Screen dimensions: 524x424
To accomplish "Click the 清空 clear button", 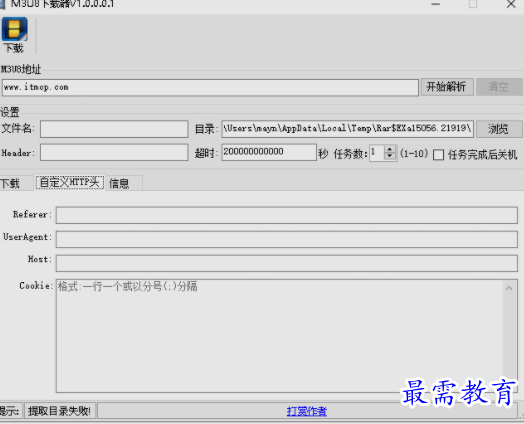I will pyautogui.click(x=499, y=87).
